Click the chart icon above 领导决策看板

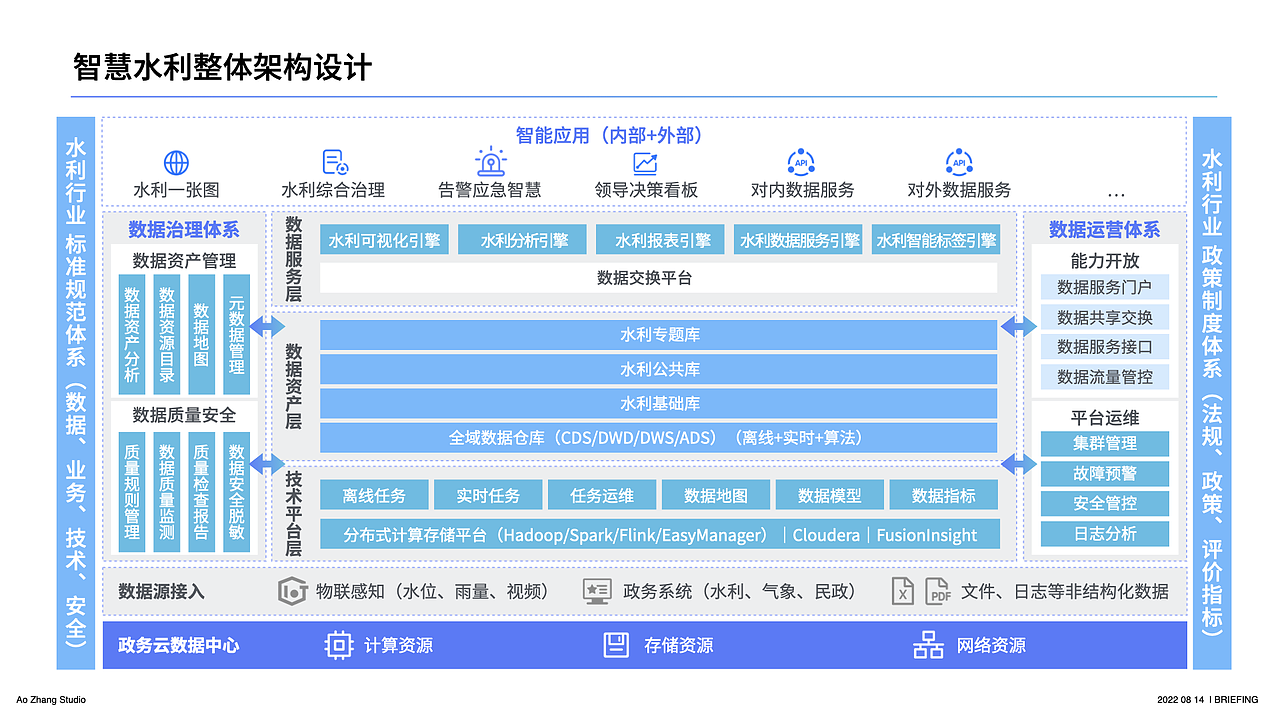(645, 163)
